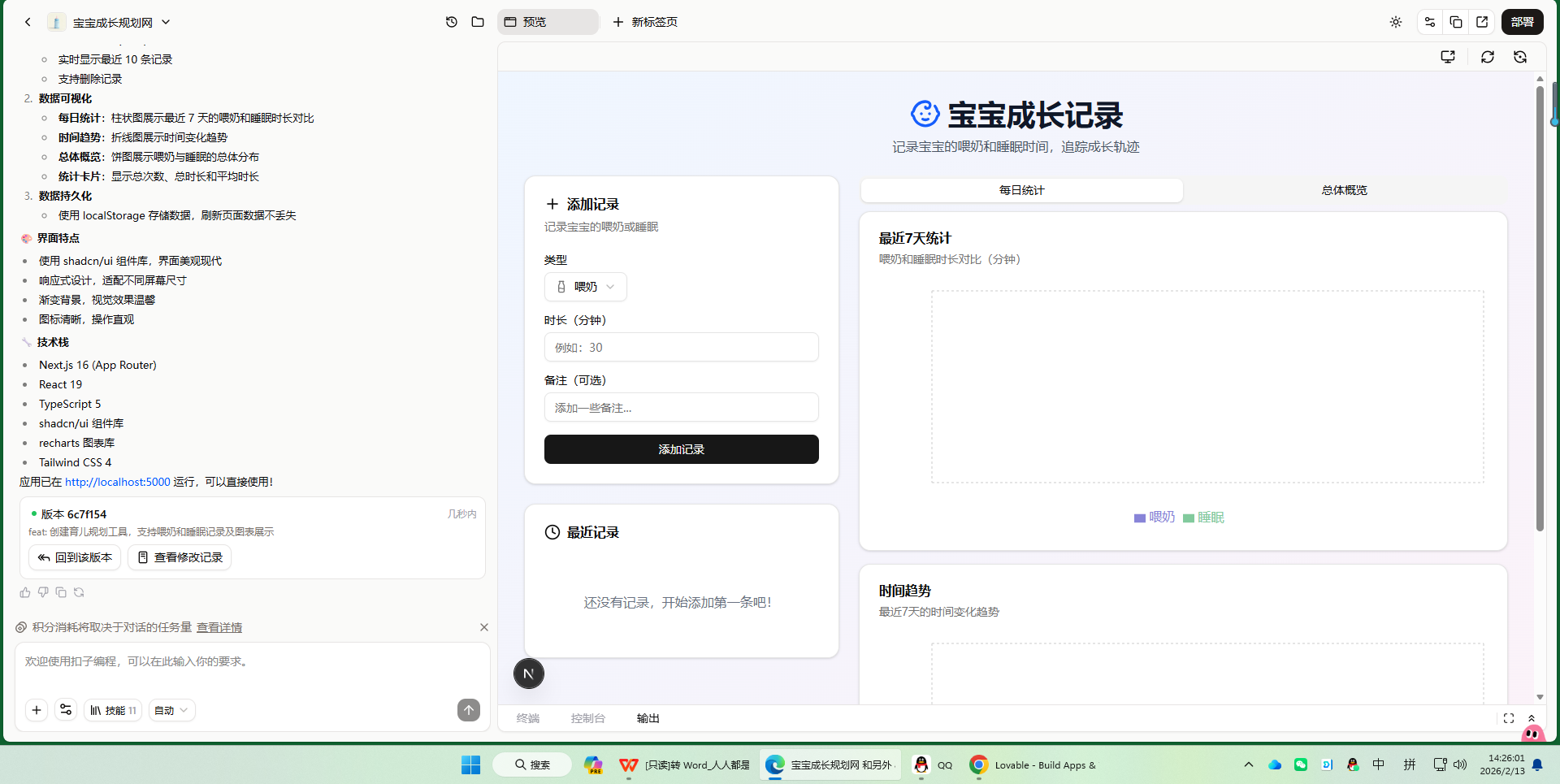The width and height of the screenshot is (1560, 784).
Task: Switch to the 总体概览 tab
Action: click(1343, 190)
